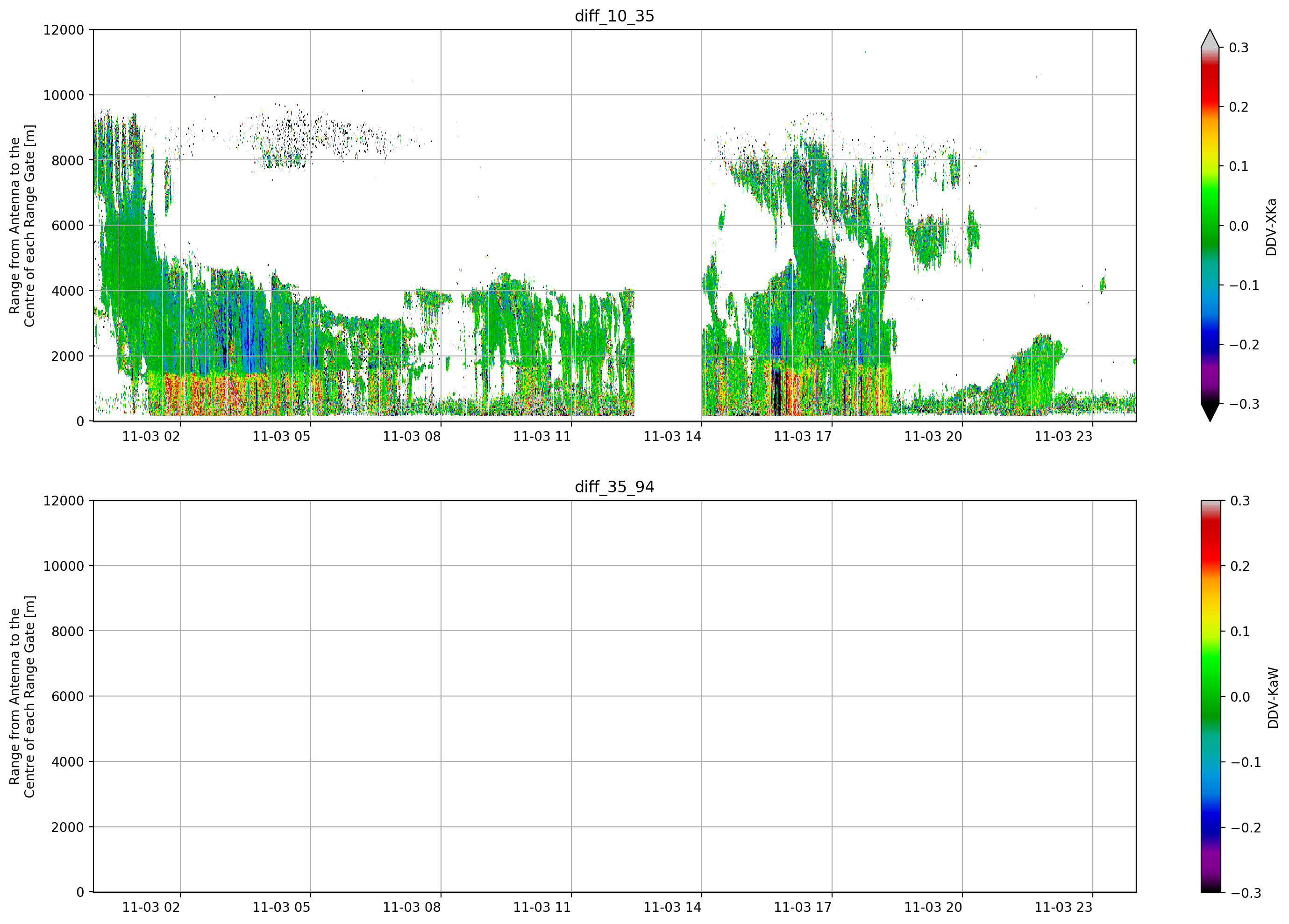This screenshot has width=1289, height=924.
Task: Click the 4000 tick on diff_10_35 y-axis
Action: [x=68, y=291]
